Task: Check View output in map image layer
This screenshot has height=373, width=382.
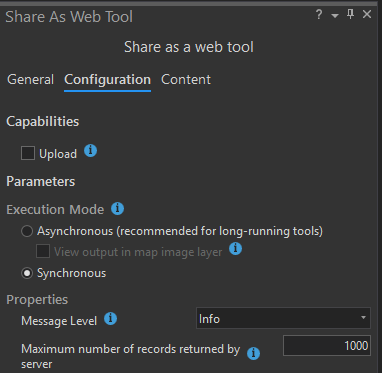Action: pyautogui.click(x=43, y=252)
